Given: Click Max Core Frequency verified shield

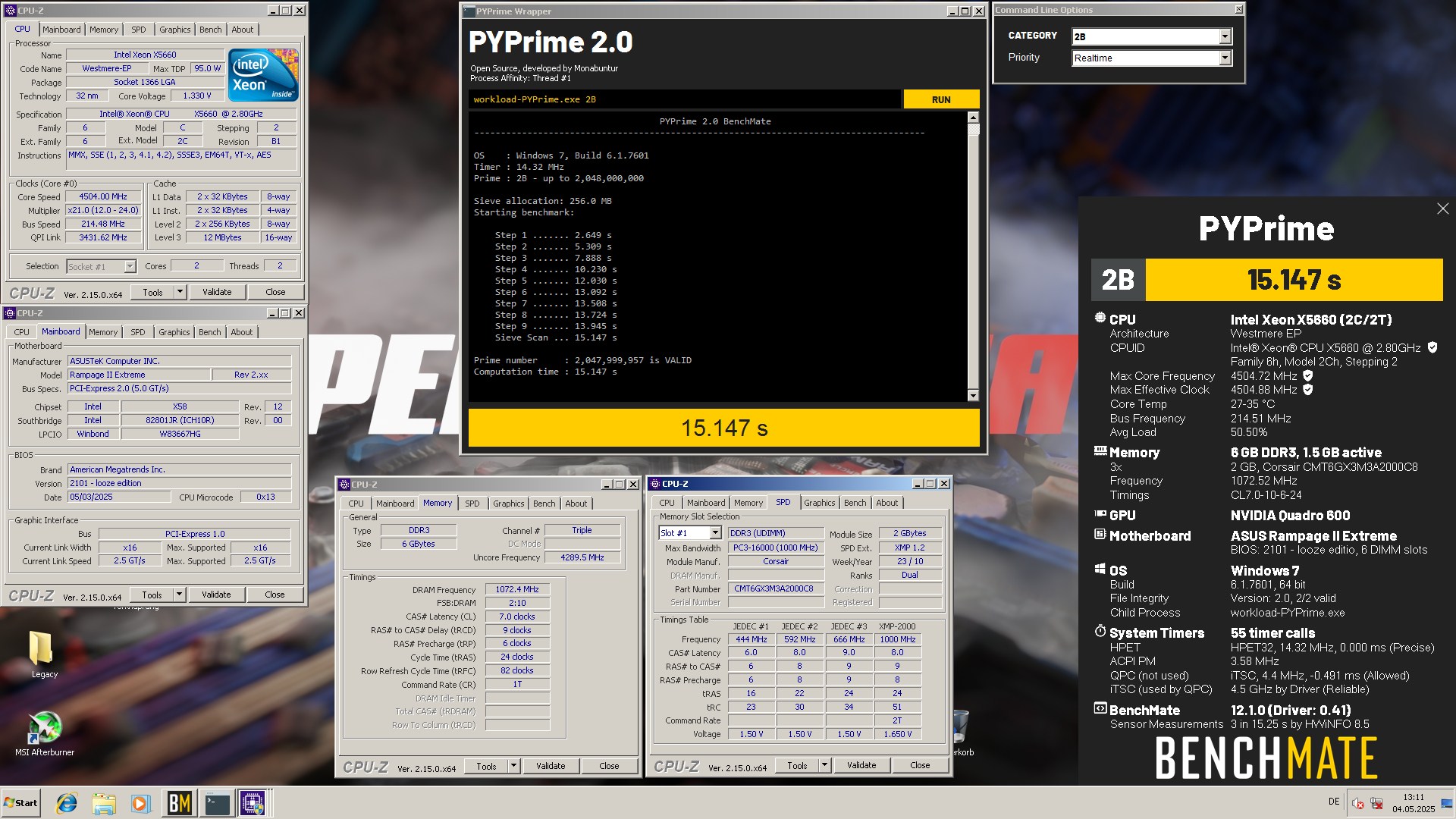Looking at the screenshot, I should point(1308,375).
